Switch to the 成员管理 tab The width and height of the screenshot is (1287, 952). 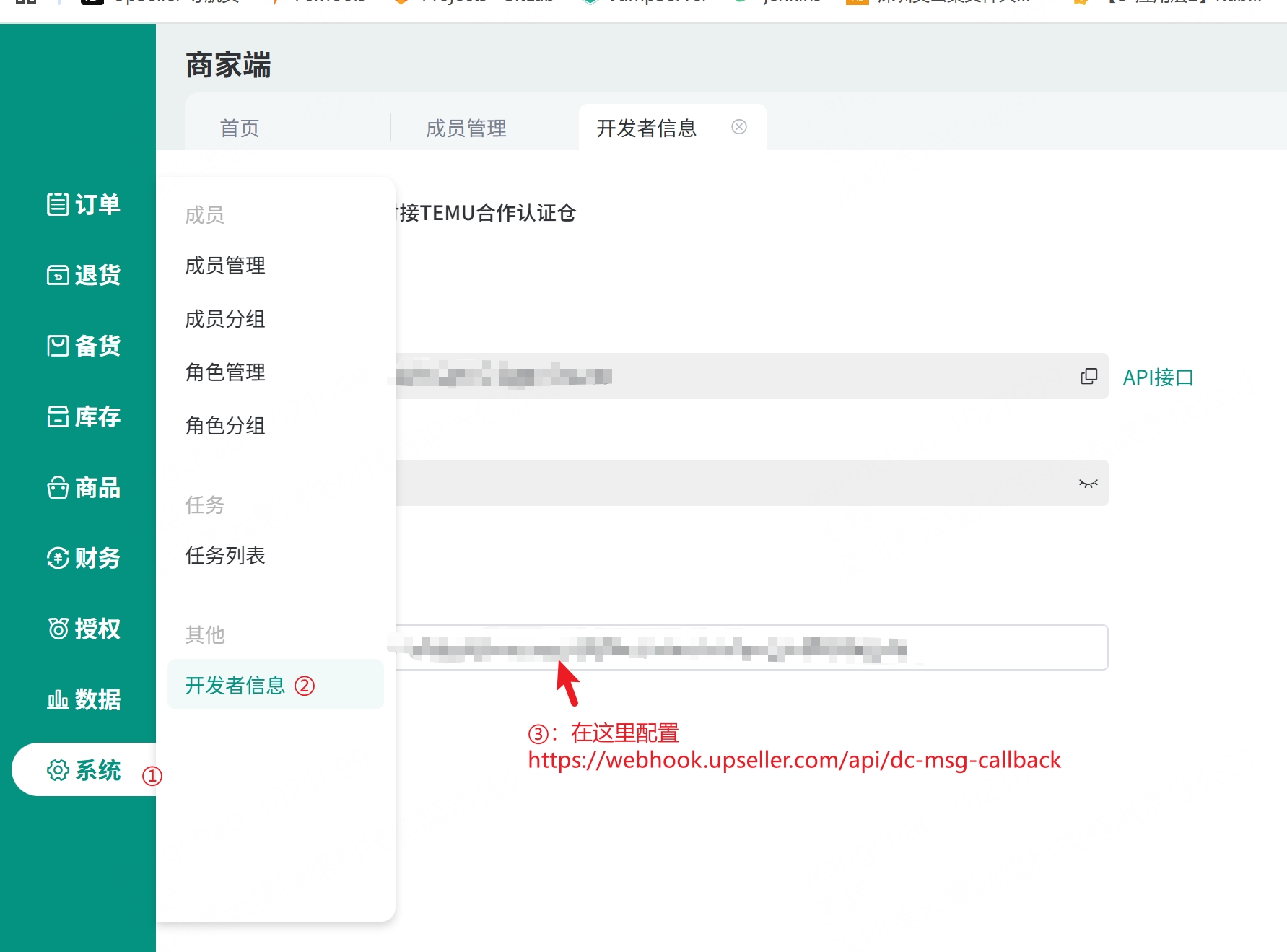tap(466, 128)
